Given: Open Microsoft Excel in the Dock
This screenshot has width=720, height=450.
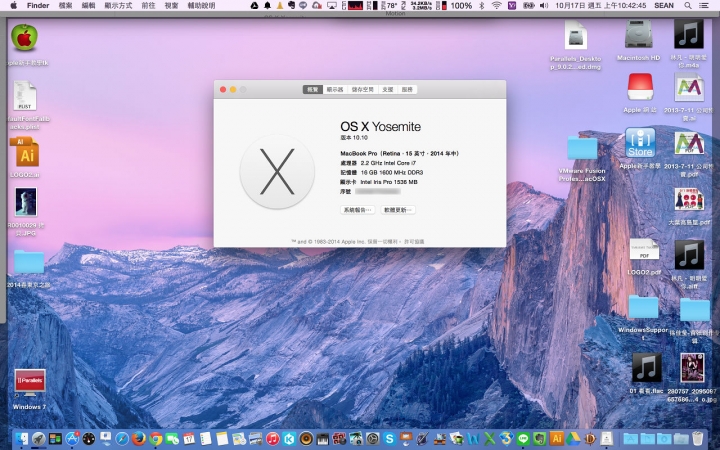Looking at the screenshot, I should (489, 439).
